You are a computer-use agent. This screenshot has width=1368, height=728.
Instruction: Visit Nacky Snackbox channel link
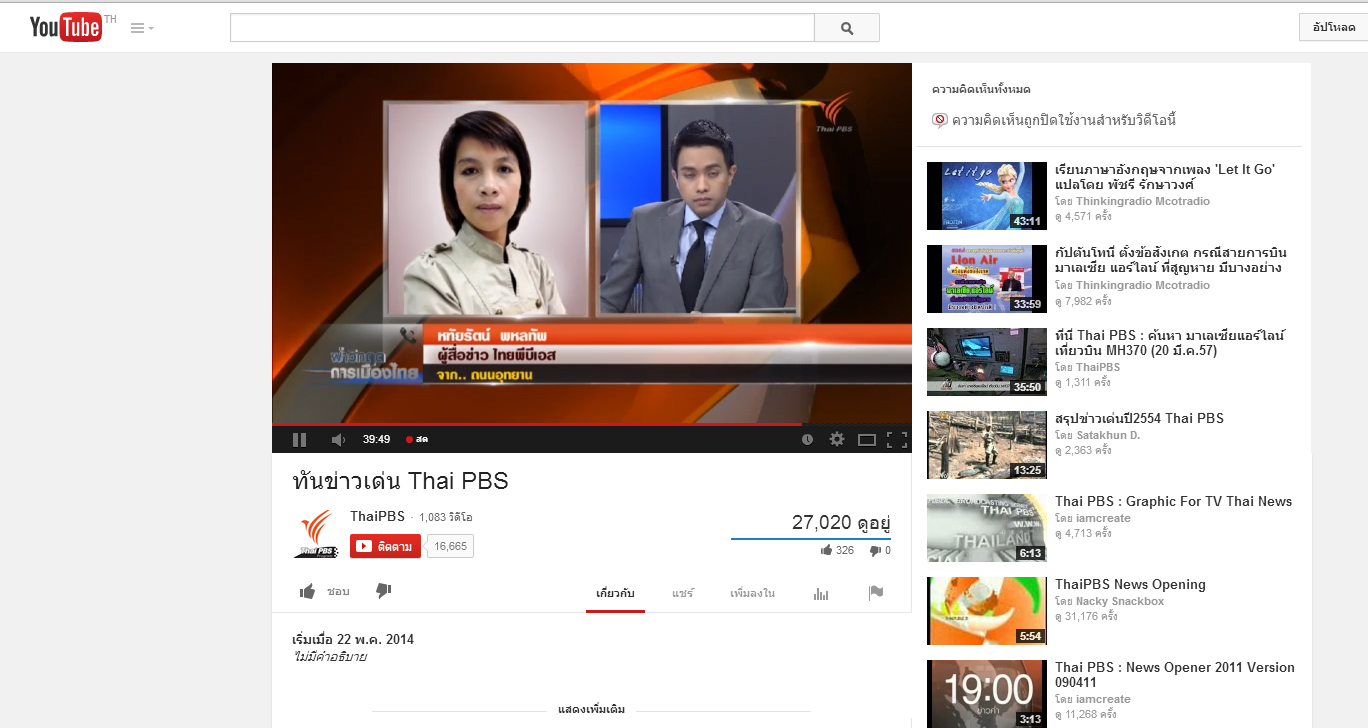(x=1120, y=601)
